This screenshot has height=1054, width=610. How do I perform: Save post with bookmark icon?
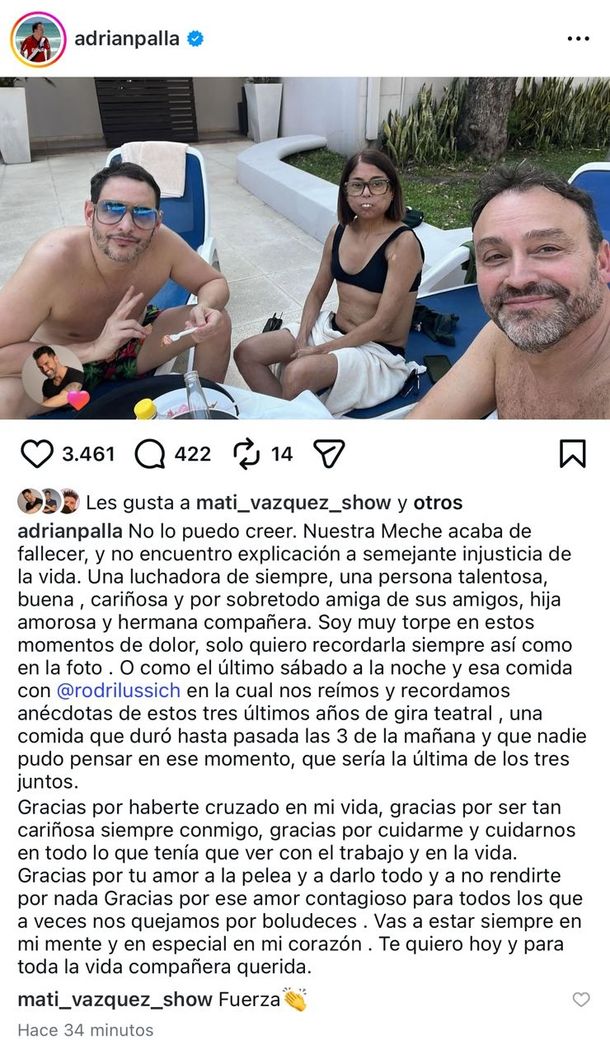tap(572, 454)
